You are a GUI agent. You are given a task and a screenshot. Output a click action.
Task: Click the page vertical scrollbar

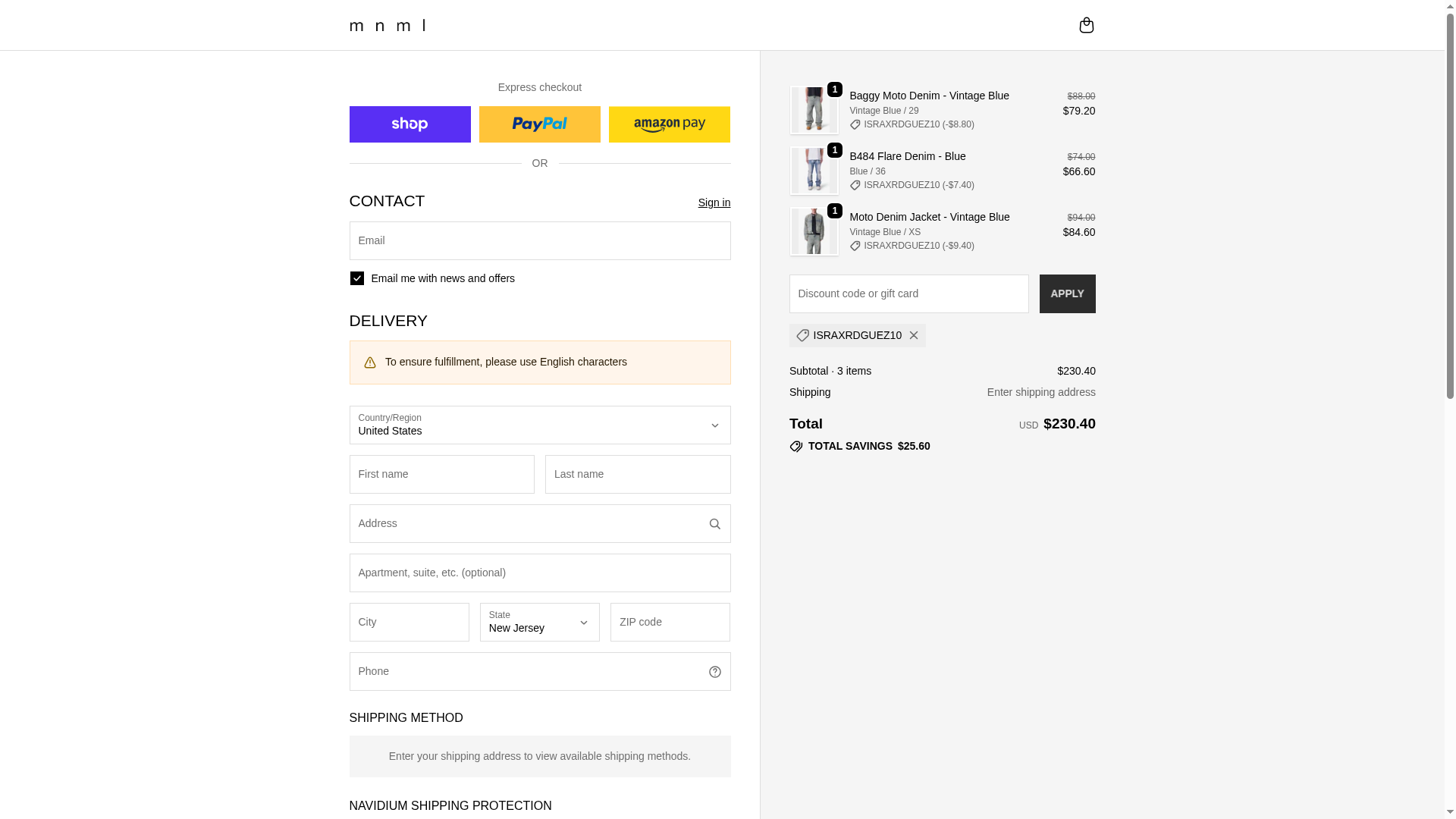point(1450,227)
